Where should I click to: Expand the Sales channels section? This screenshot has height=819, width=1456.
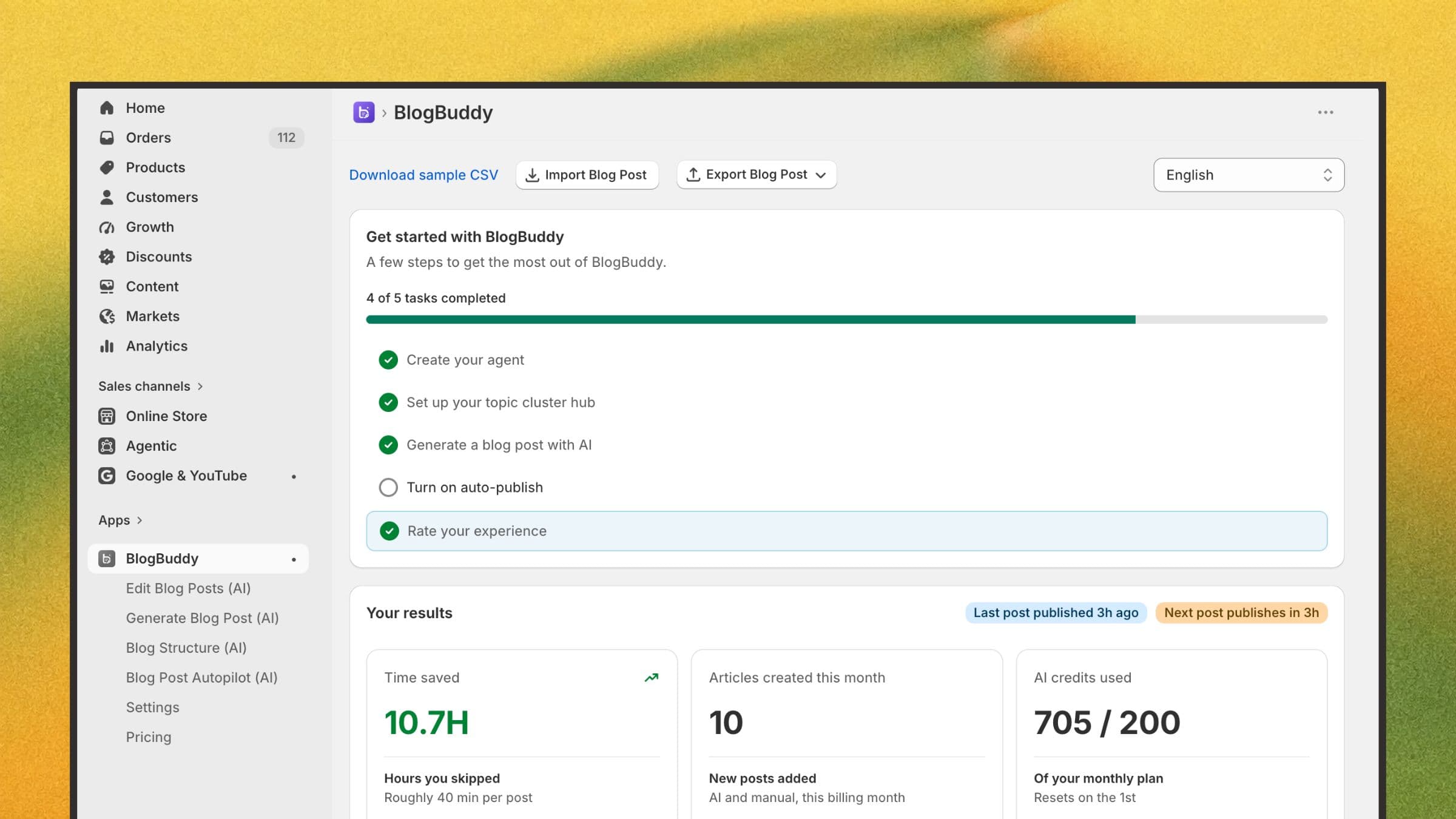[150, 386]
